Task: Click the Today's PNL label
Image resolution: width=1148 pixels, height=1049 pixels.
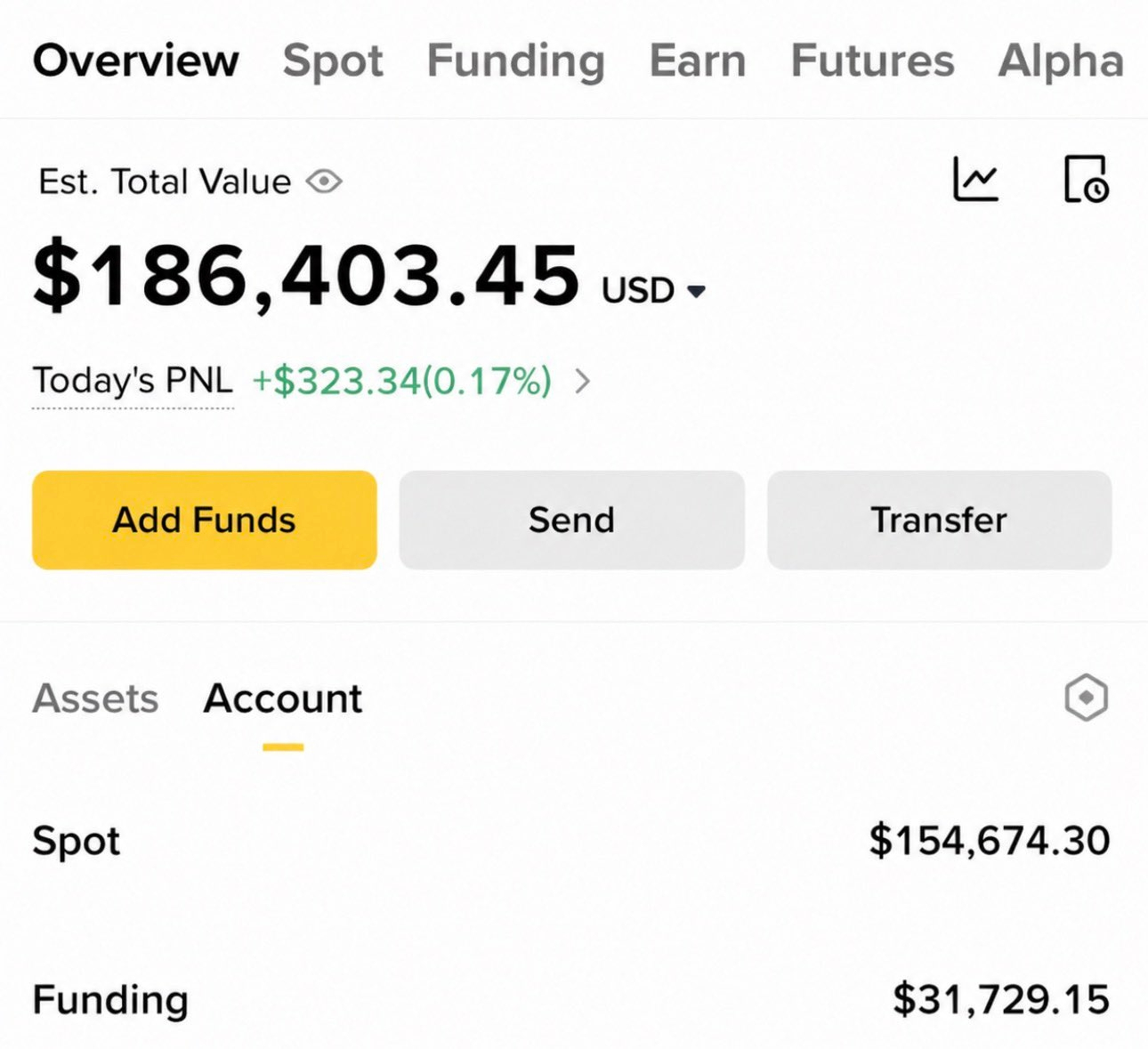Action: (133, 381)
